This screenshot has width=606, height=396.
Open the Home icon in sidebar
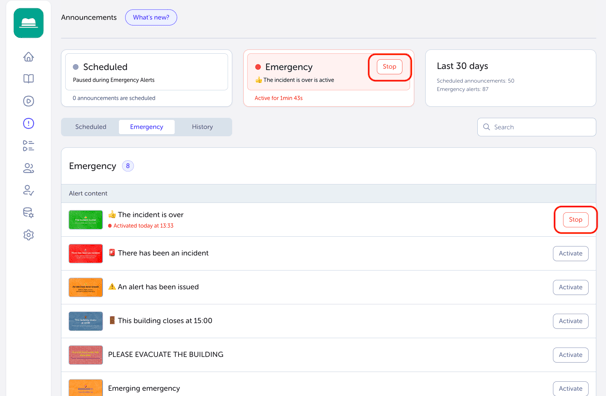(29, 57)
